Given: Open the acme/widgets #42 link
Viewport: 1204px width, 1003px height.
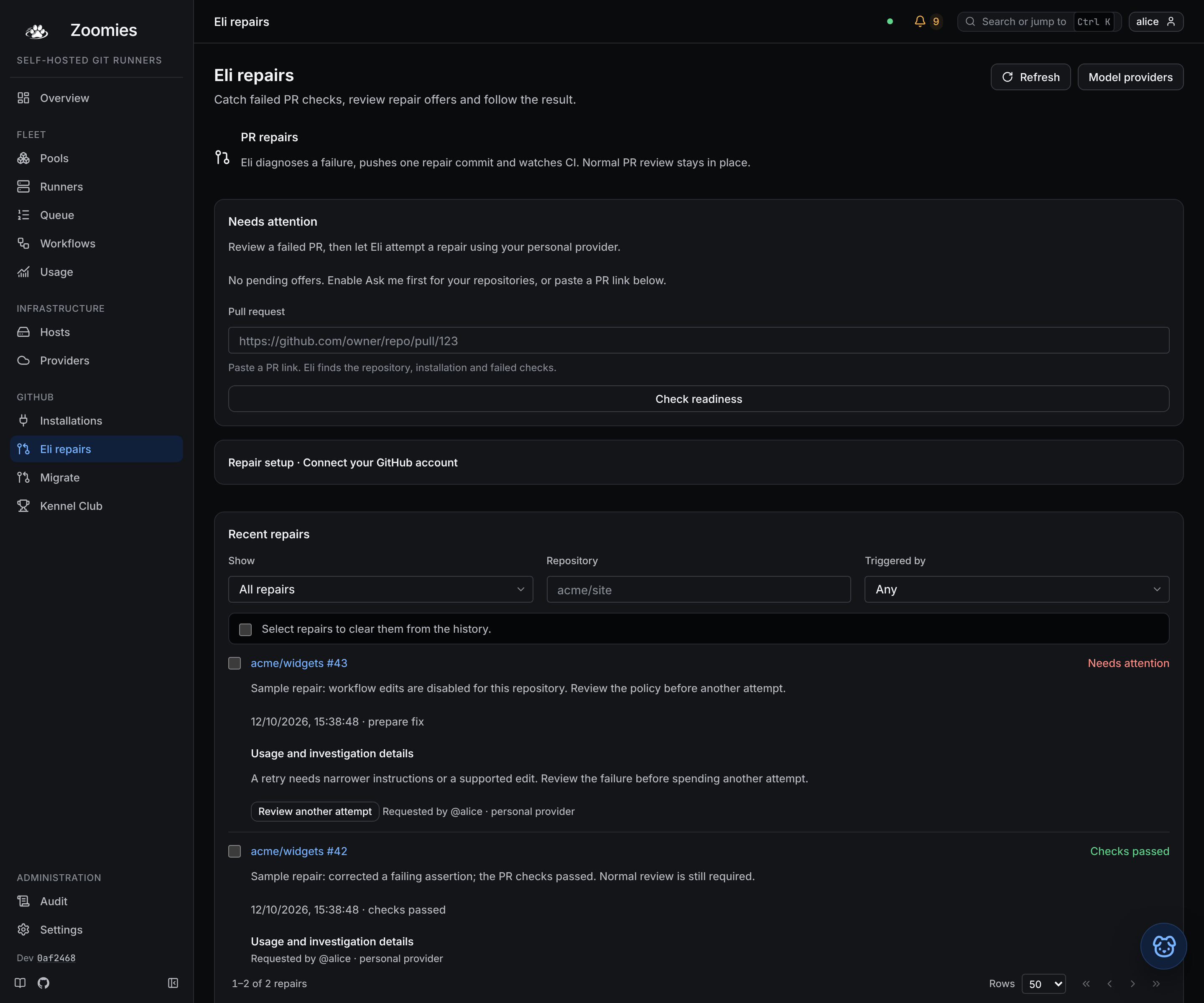Looking at the screenshot, I should [299, 851].
